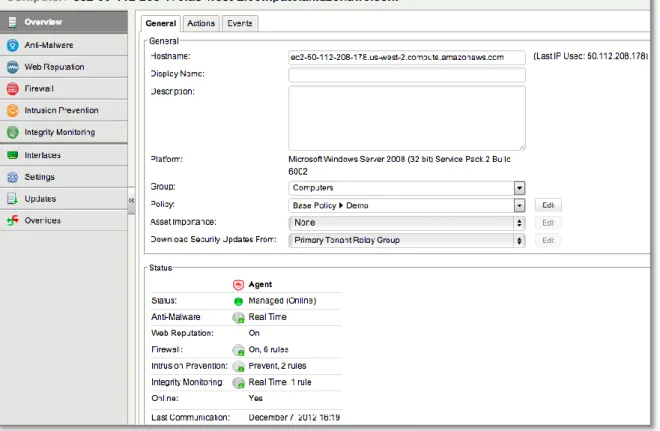Click the Web Reputation 'On' value
The width and height of the screenshot is (660, 431).
[x=254, y=333]
